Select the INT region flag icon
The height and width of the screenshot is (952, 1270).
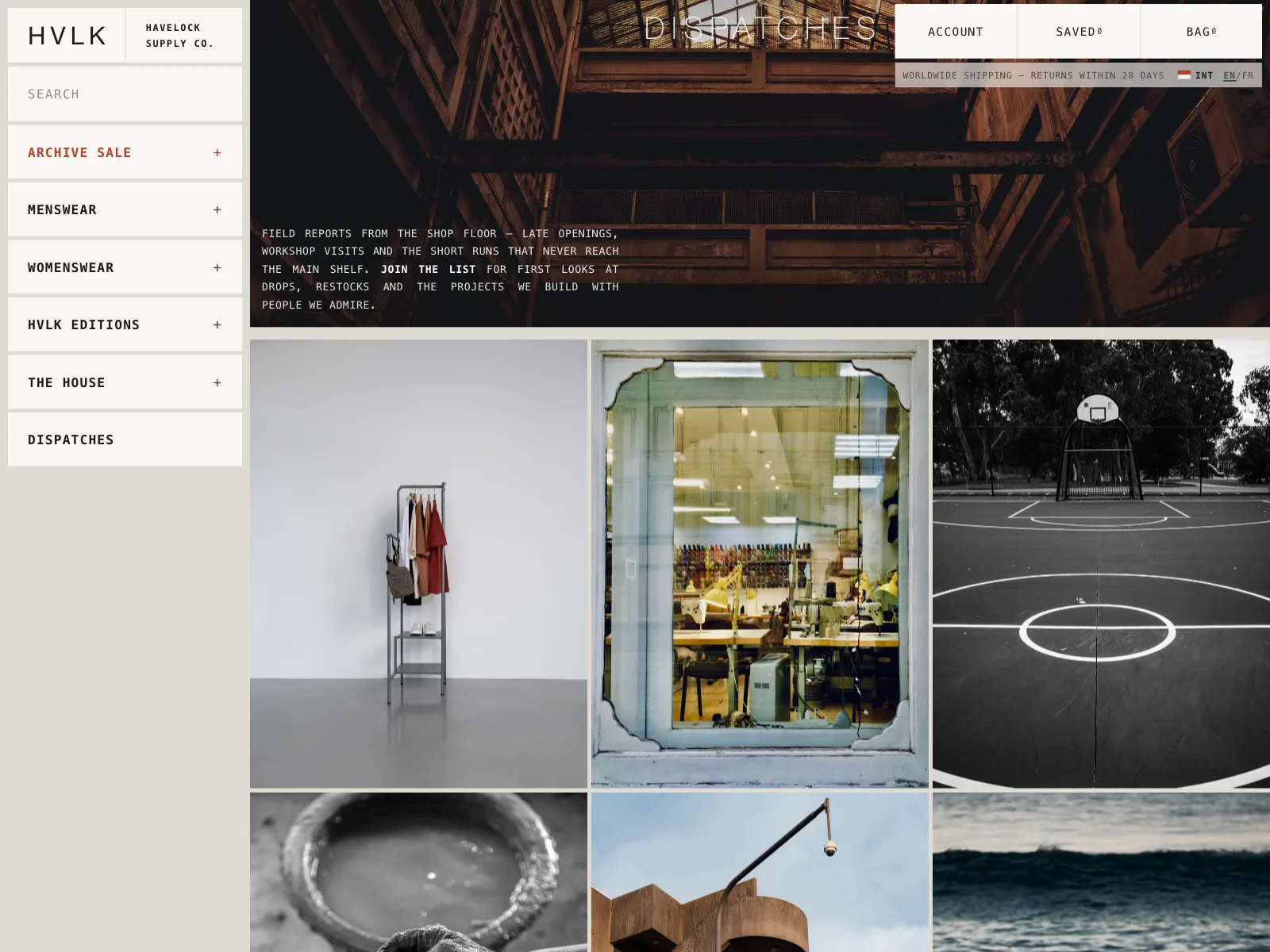click(x=1183, y=75)
